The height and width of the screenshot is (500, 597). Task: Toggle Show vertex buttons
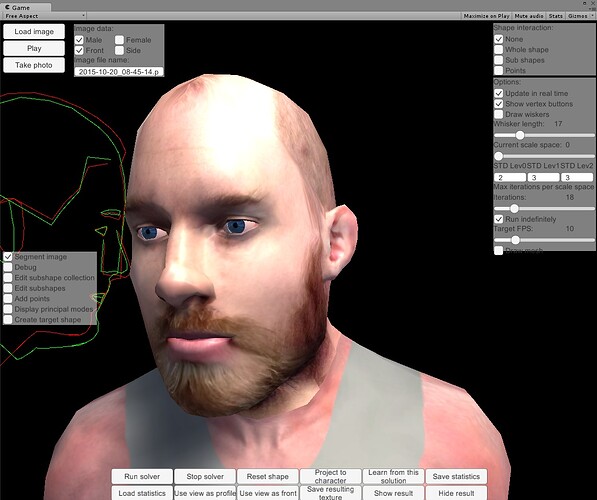(499, 104)
